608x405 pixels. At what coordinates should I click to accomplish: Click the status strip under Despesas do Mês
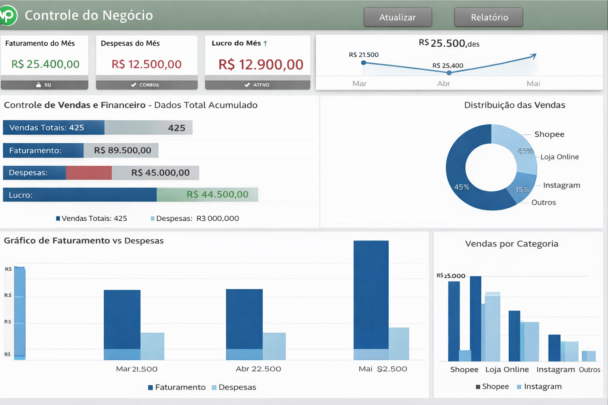pyautogui.click(x=149, y=85)
